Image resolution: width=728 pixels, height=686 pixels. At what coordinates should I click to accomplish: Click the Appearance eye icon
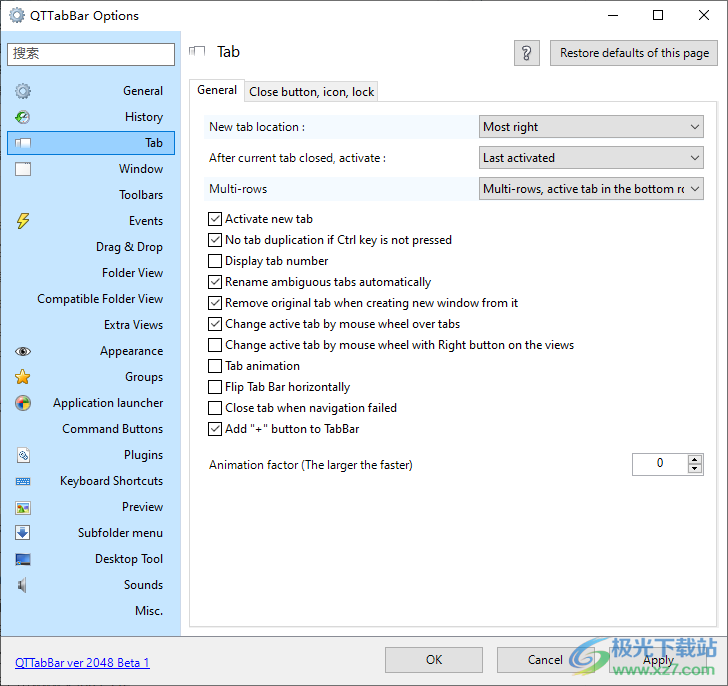point(23,351)
